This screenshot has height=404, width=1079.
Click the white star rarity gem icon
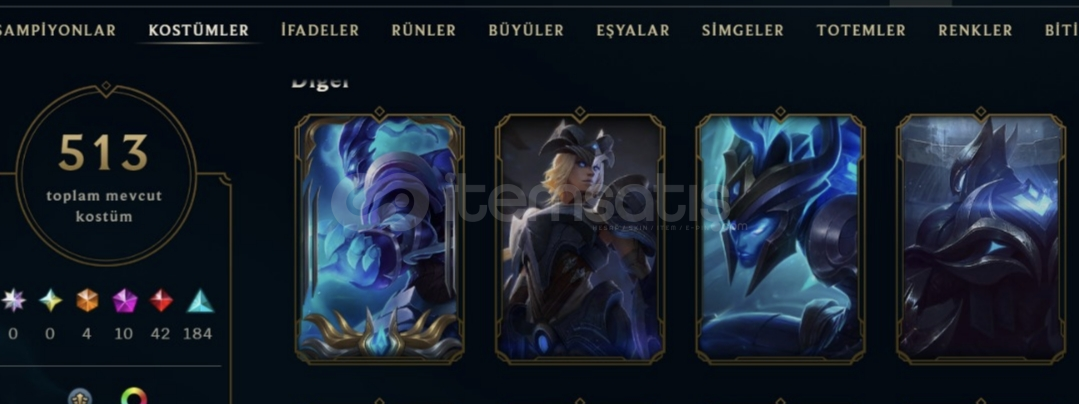(x=14, y=300)
